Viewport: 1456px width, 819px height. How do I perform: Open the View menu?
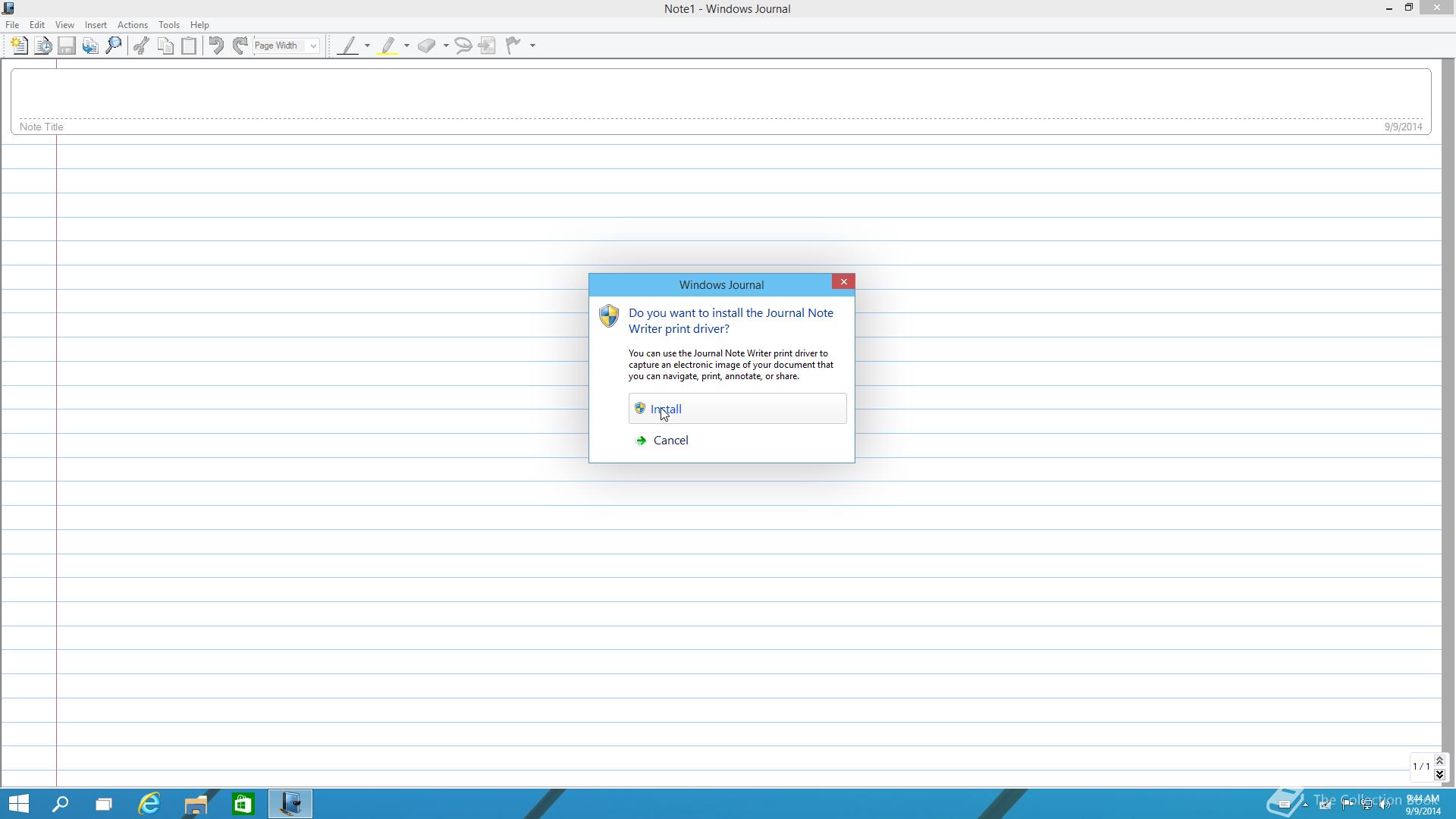pos(64,25)
